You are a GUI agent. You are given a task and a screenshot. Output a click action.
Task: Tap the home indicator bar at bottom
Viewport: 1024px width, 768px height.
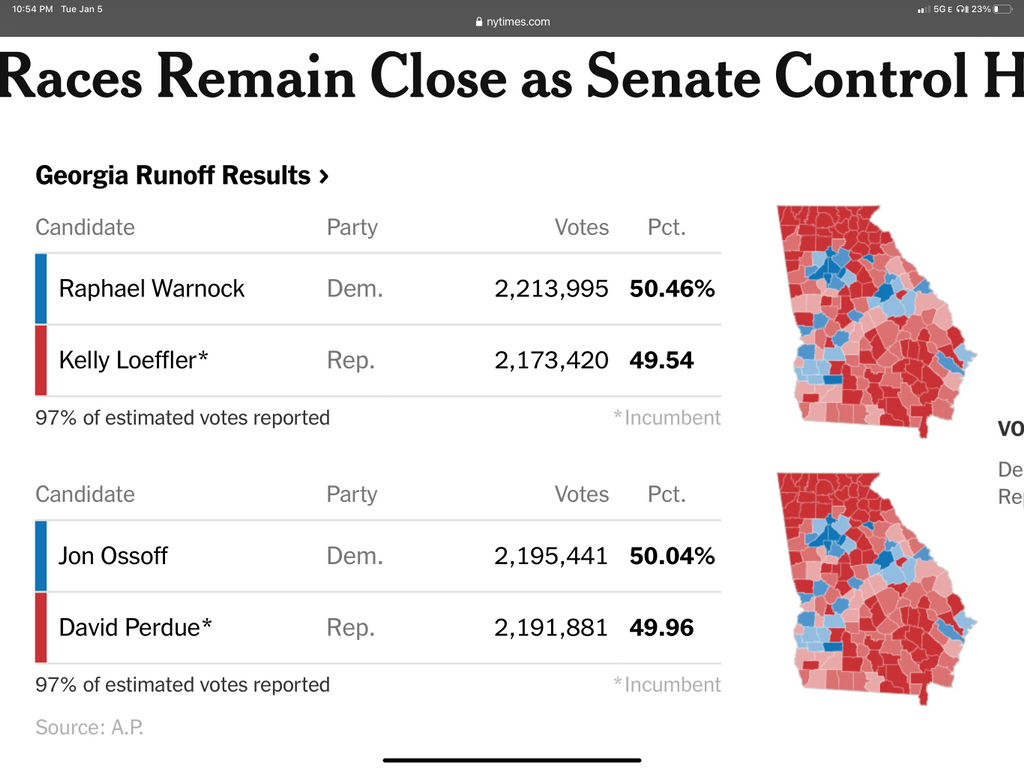tap(512, 760)
